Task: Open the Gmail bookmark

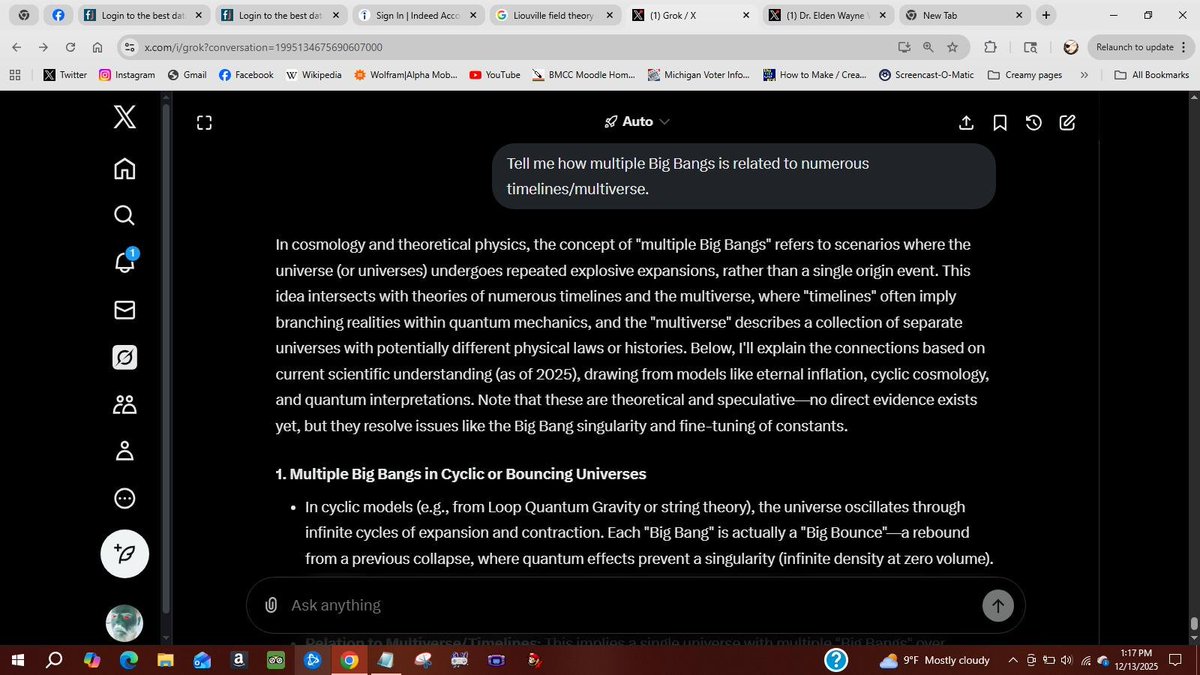Action: (187, 75)
